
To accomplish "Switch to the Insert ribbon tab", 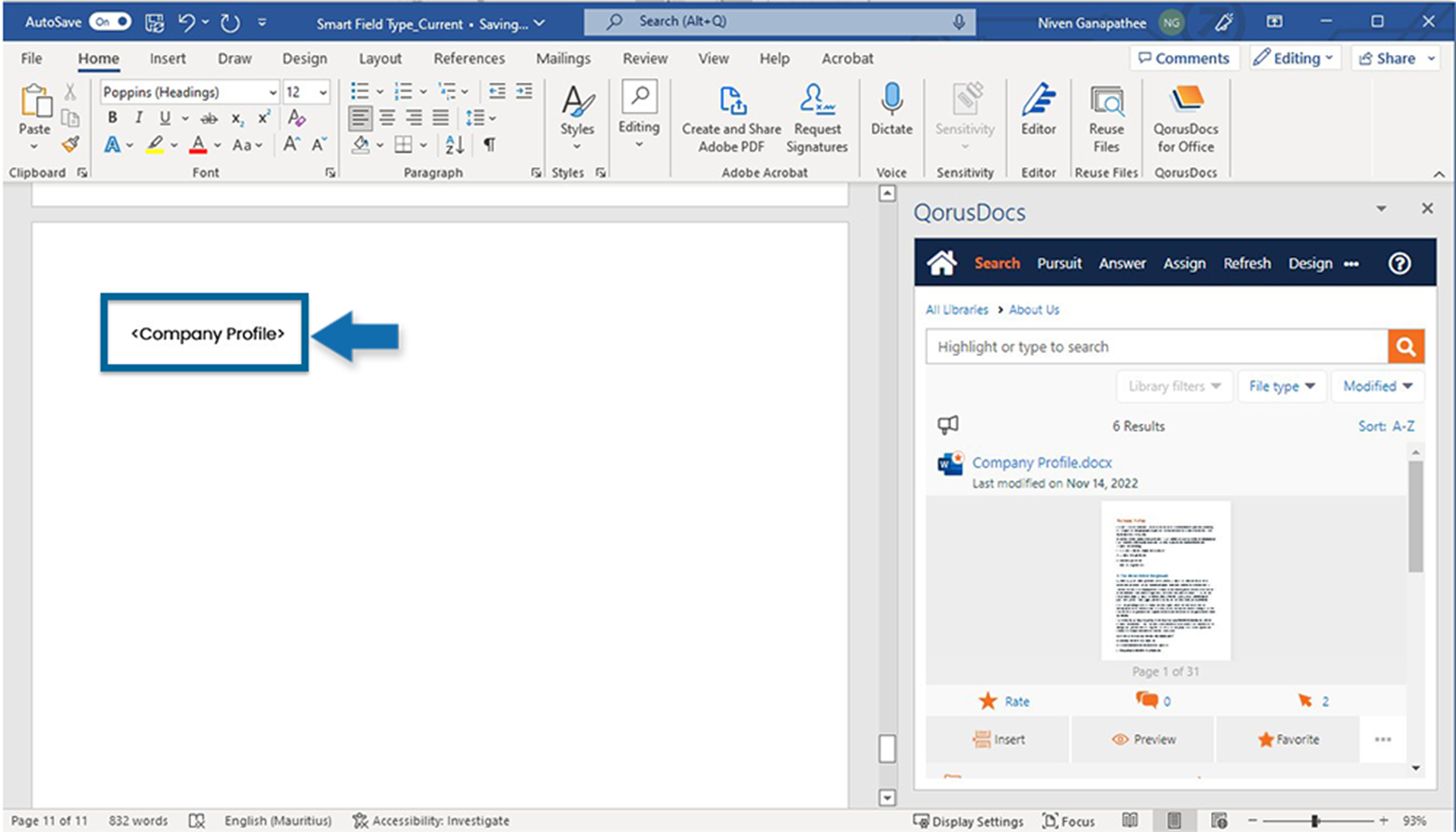I will (x=168, y=58).
